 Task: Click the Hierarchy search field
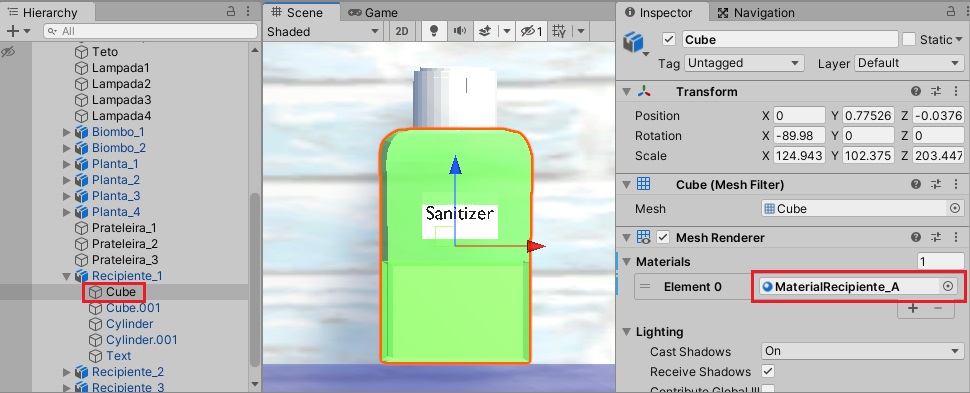point(150,31)
